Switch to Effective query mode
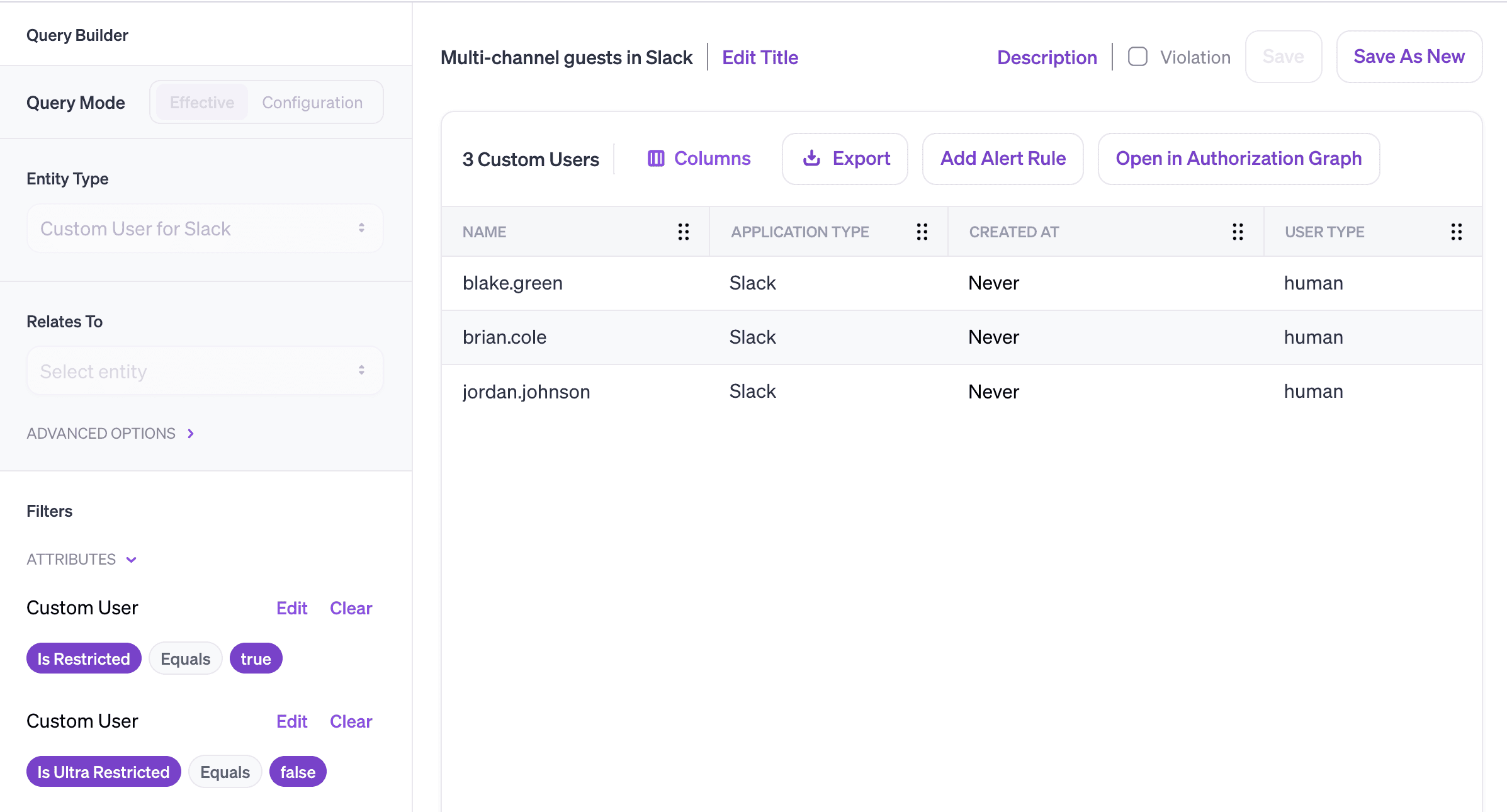This screenshot has height=812, width=1507. pos(199,101)
